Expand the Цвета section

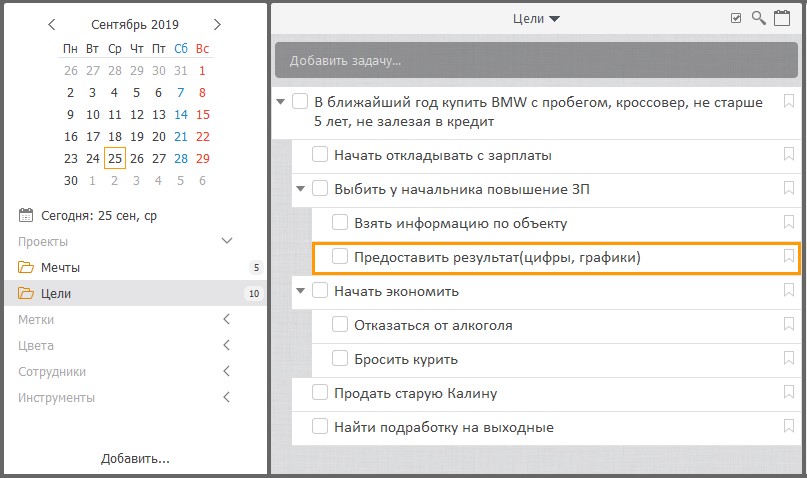point(226,345)
